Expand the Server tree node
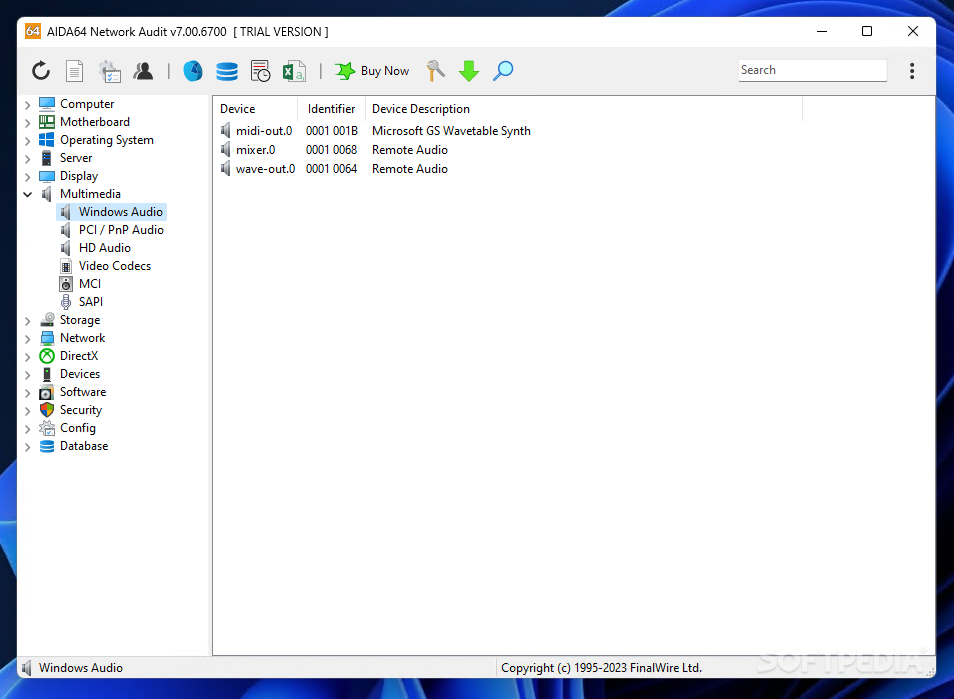This screenshot has width=954, height=699. pyautogui.click(x=27, y=159)
